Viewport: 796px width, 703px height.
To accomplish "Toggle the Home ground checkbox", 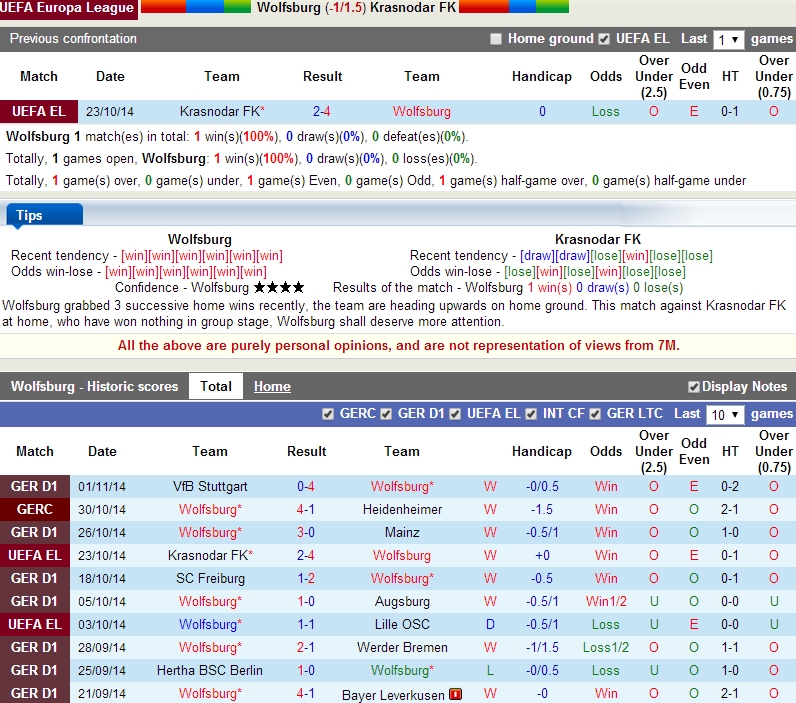I will point(496,39).
